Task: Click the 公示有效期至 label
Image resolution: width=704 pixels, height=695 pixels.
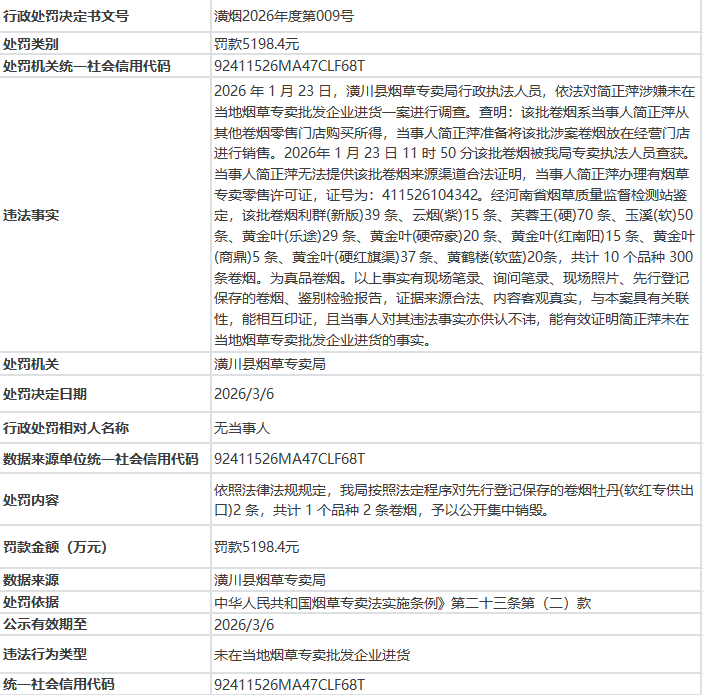Action: 44,625
